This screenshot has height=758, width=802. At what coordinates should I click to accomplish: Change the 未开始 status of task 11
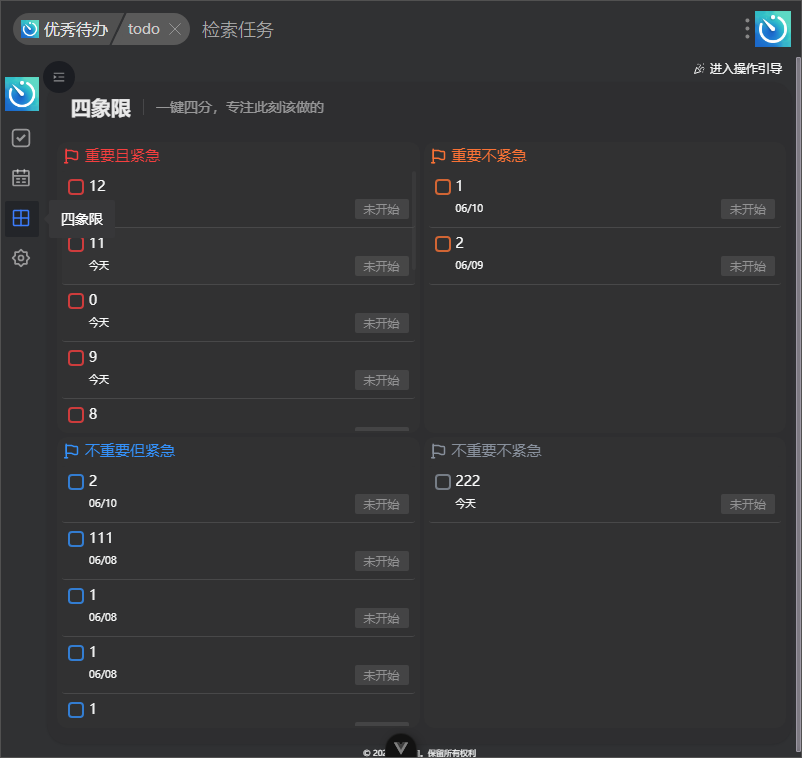[382, 266]
